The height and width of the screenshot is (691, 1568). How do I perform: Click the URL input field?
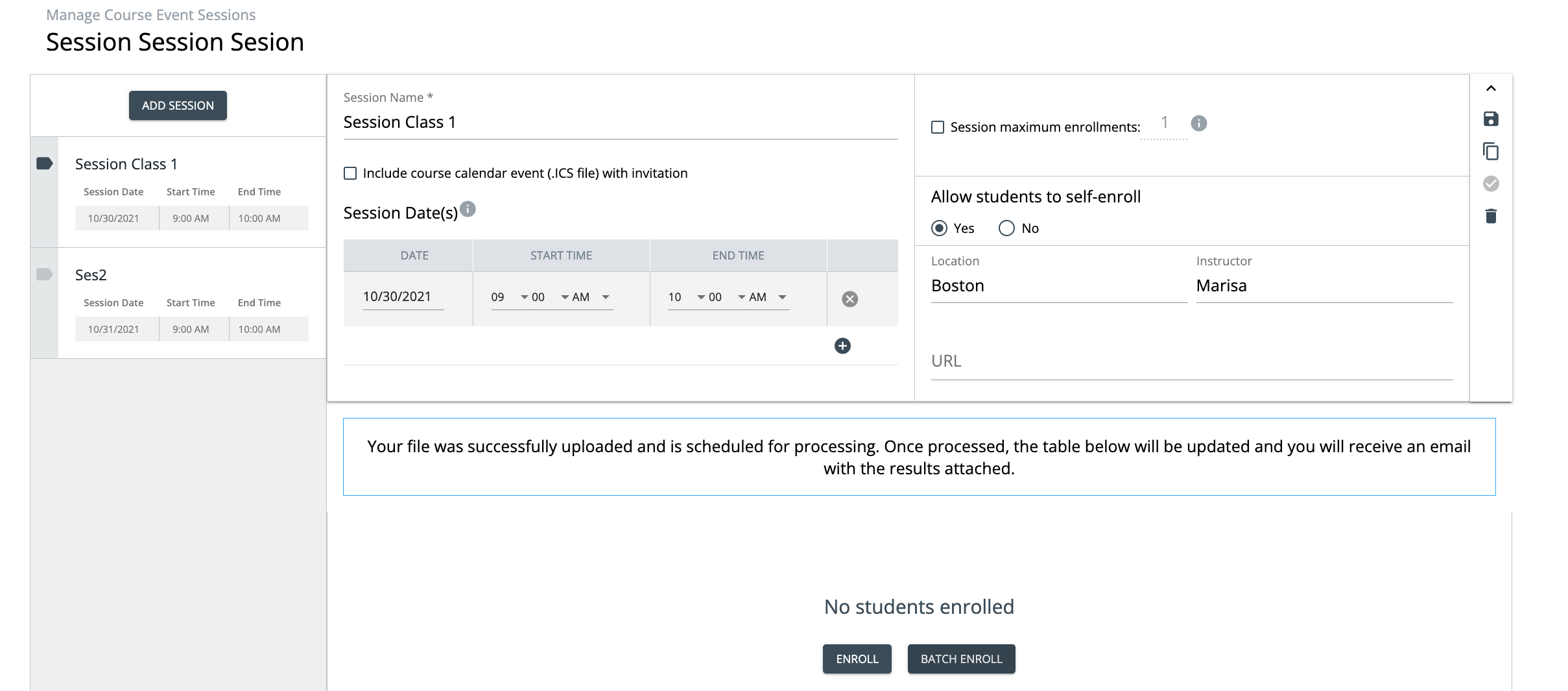click(x=1191, y=361)
